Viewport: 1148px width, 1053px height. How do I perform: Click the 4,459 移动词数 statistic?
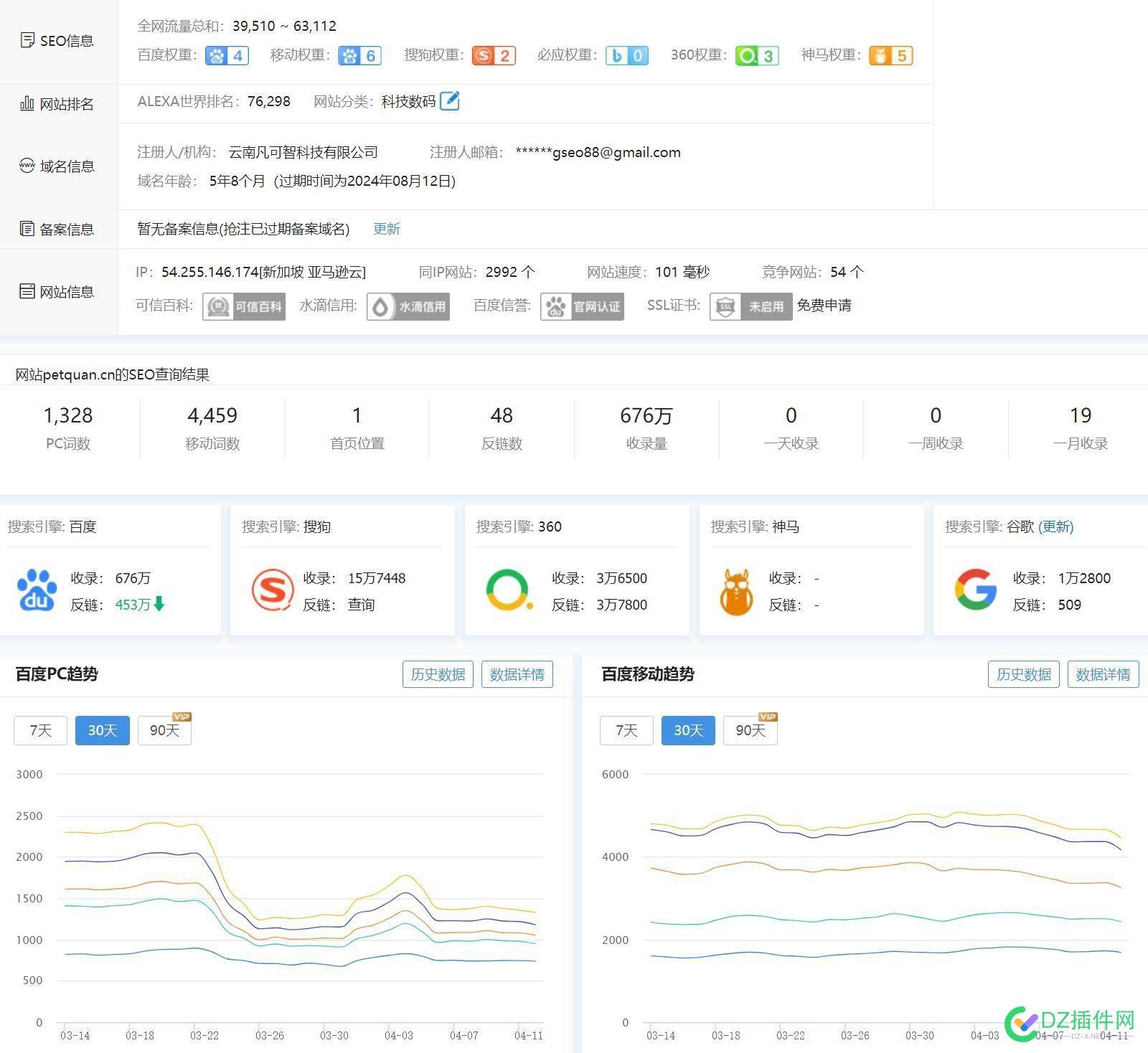point(212,428)
